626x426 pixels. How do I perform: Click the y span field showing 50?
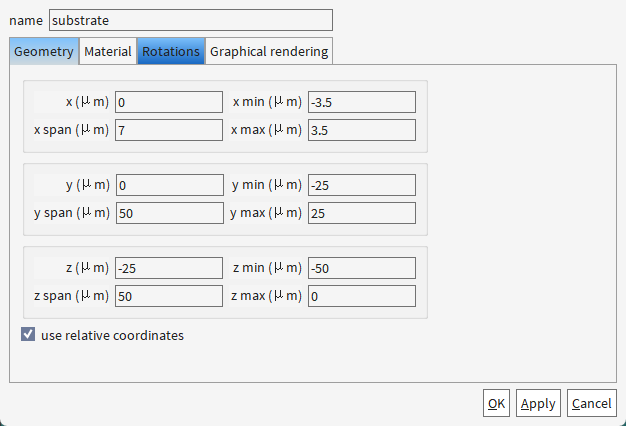[x=170, y=213]
